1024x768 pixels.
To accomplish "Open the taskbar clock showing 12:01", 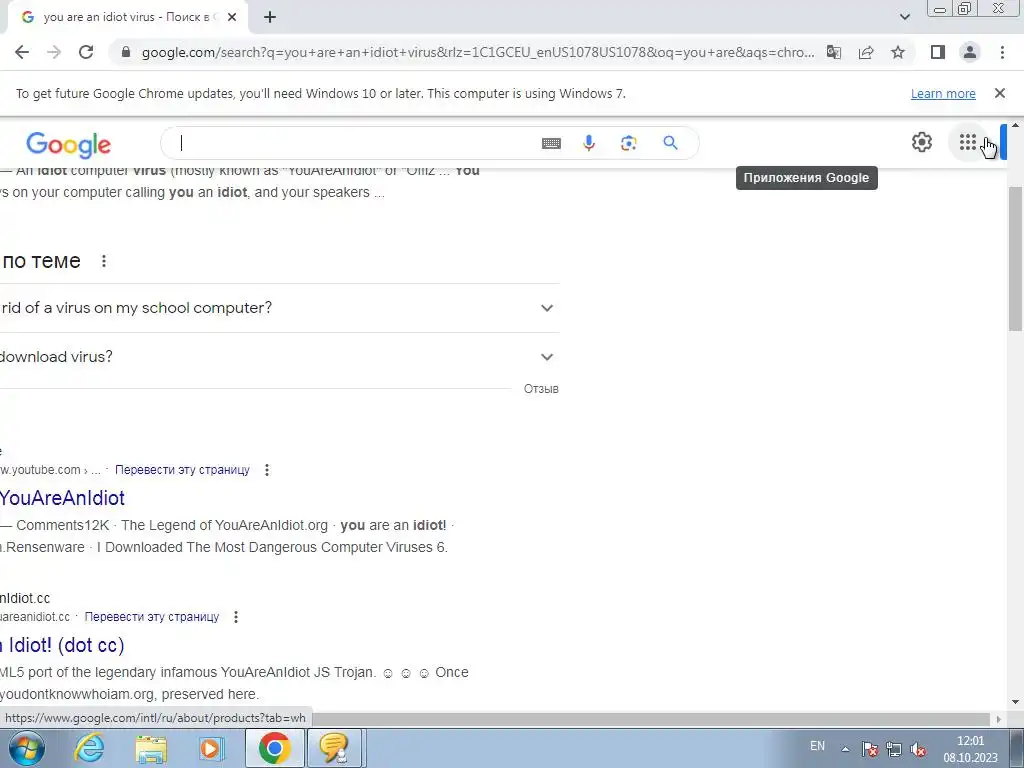I will point(970,749).
